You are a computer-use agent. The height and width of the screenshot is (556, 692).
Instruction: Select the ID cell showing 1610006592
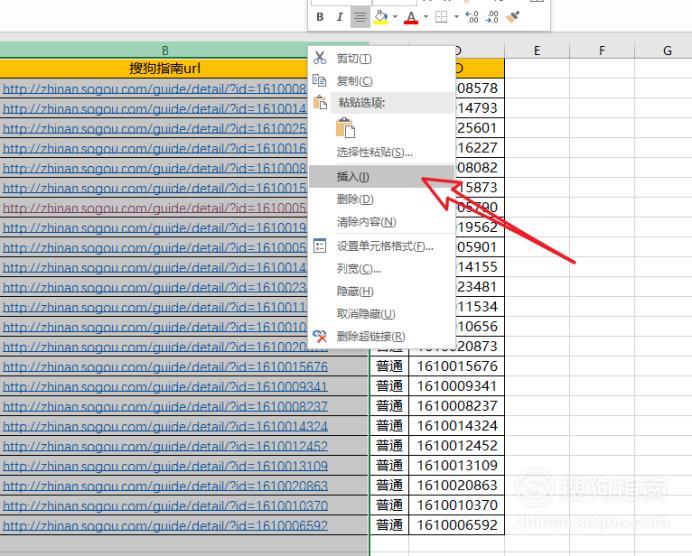coord(457,525)
